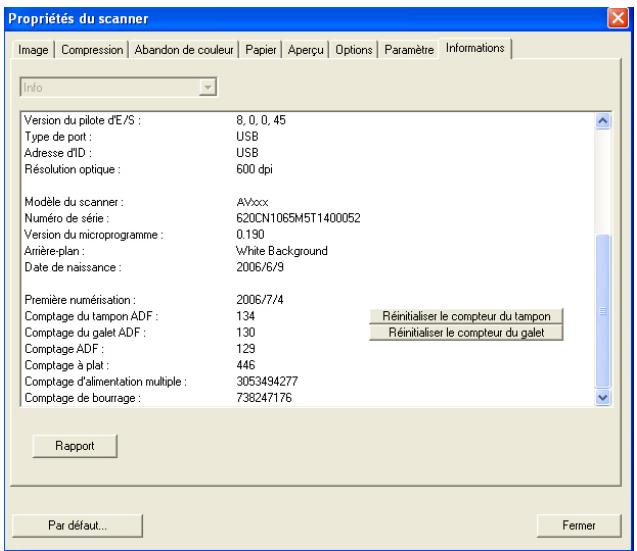This screenshot has width=637, height=551.
Task: Click the White Background value
Action: pyautogui.click(x=282, y=251)
